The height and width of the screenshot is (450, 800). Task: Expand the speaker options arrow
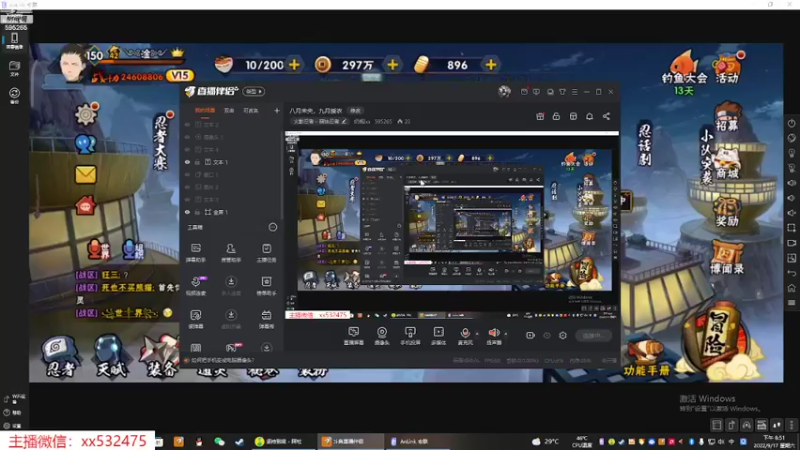pos(506,333)
